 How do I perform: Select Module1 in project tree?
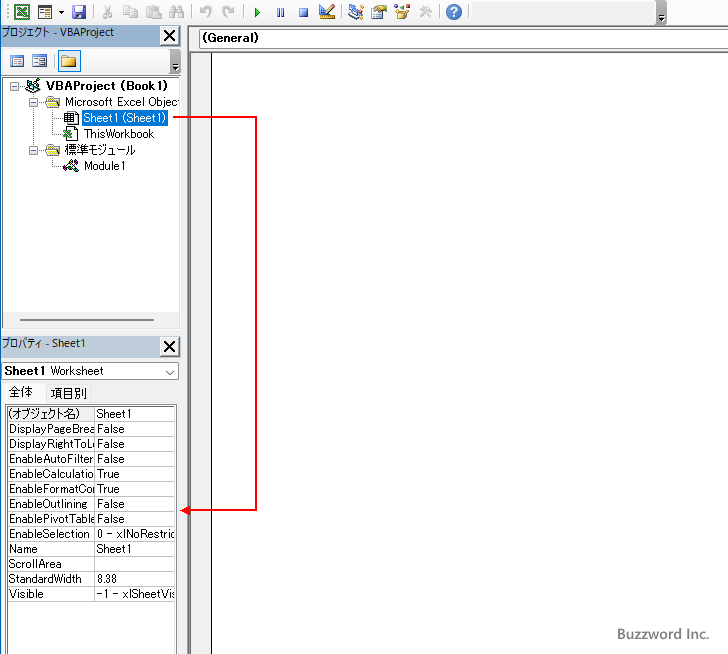[104, 166]
